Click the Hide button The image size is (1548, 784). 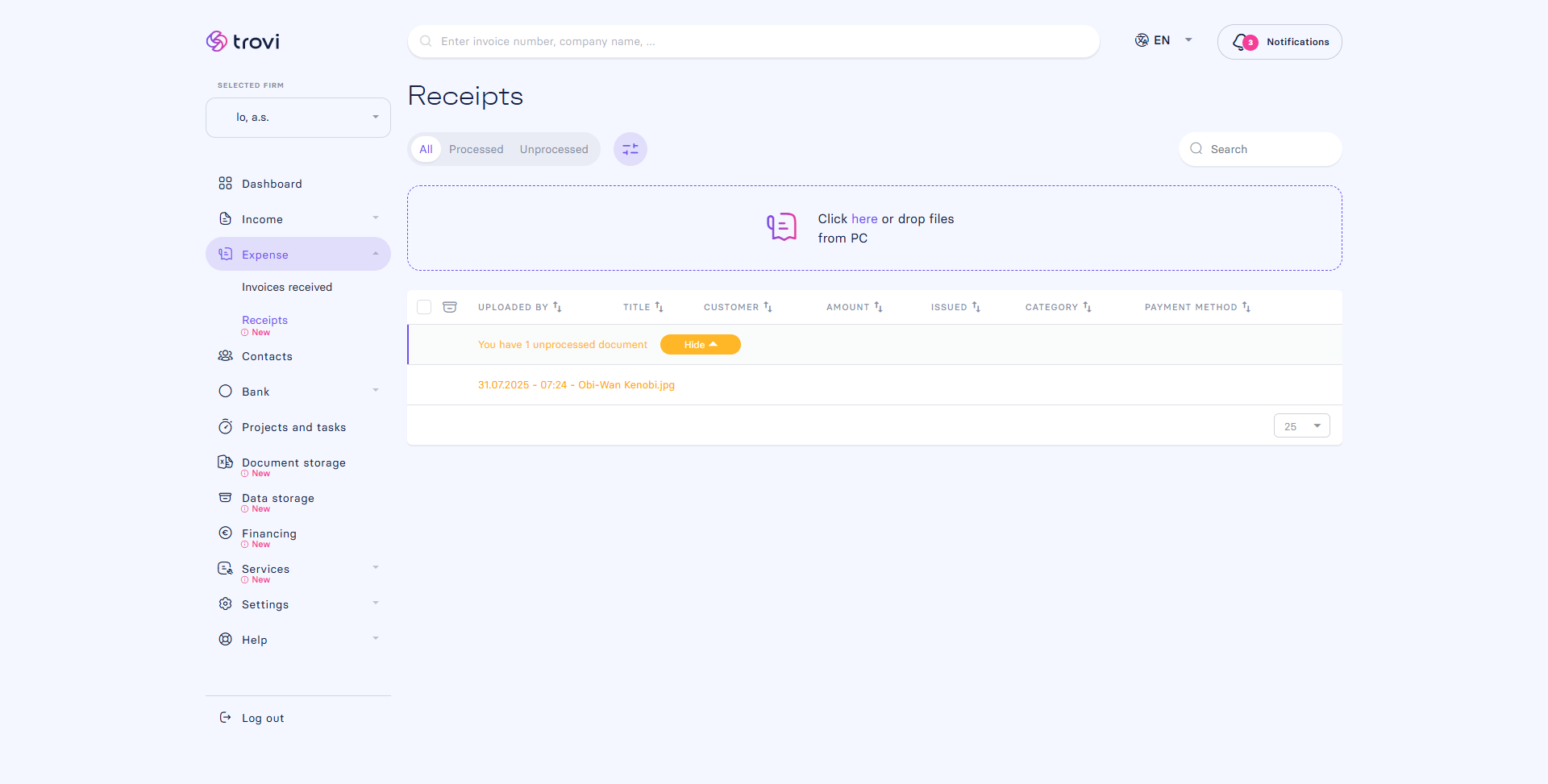[701, 344]
